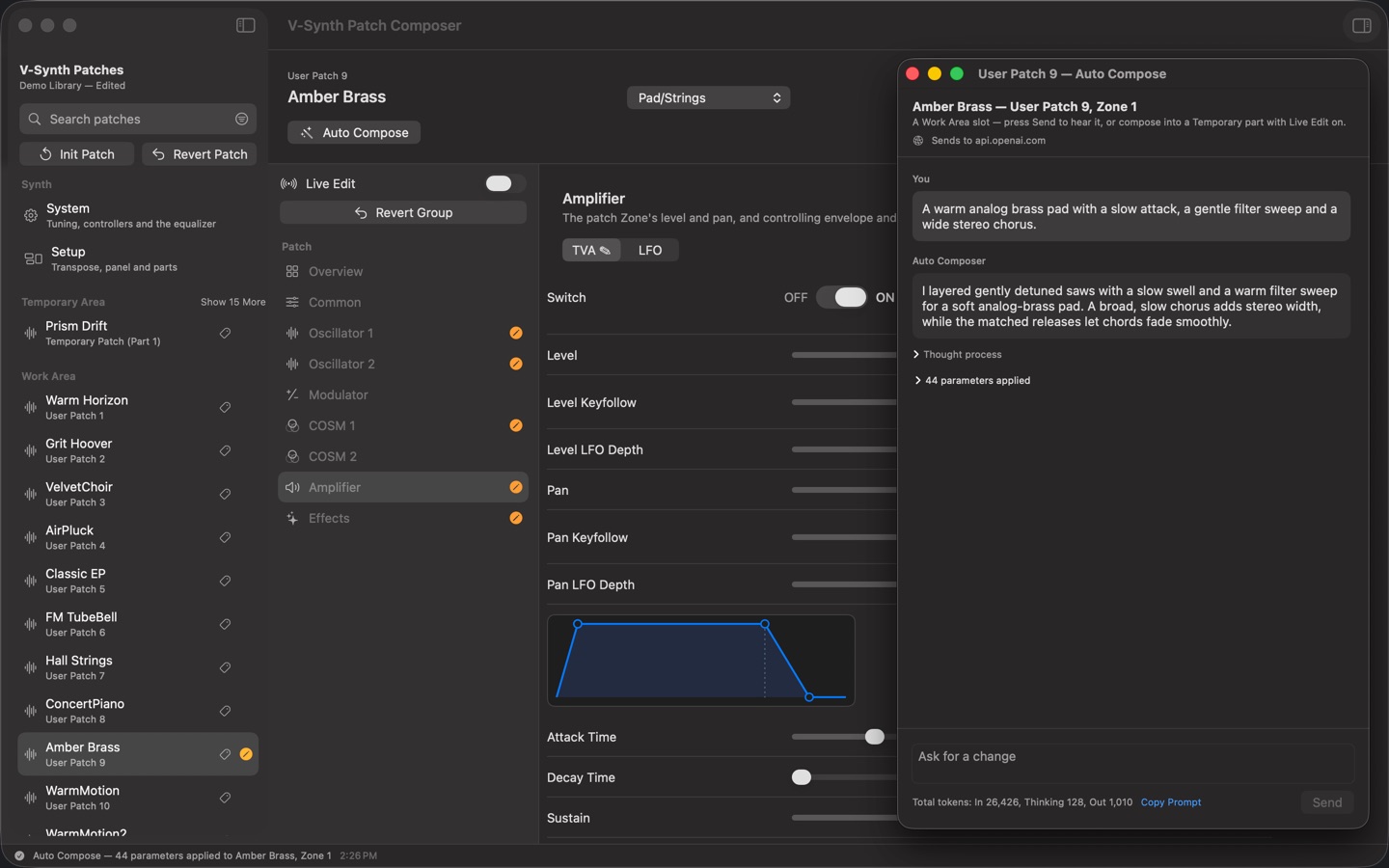
Task: Open Setup transpose and panel item
Action: (138, 258)
